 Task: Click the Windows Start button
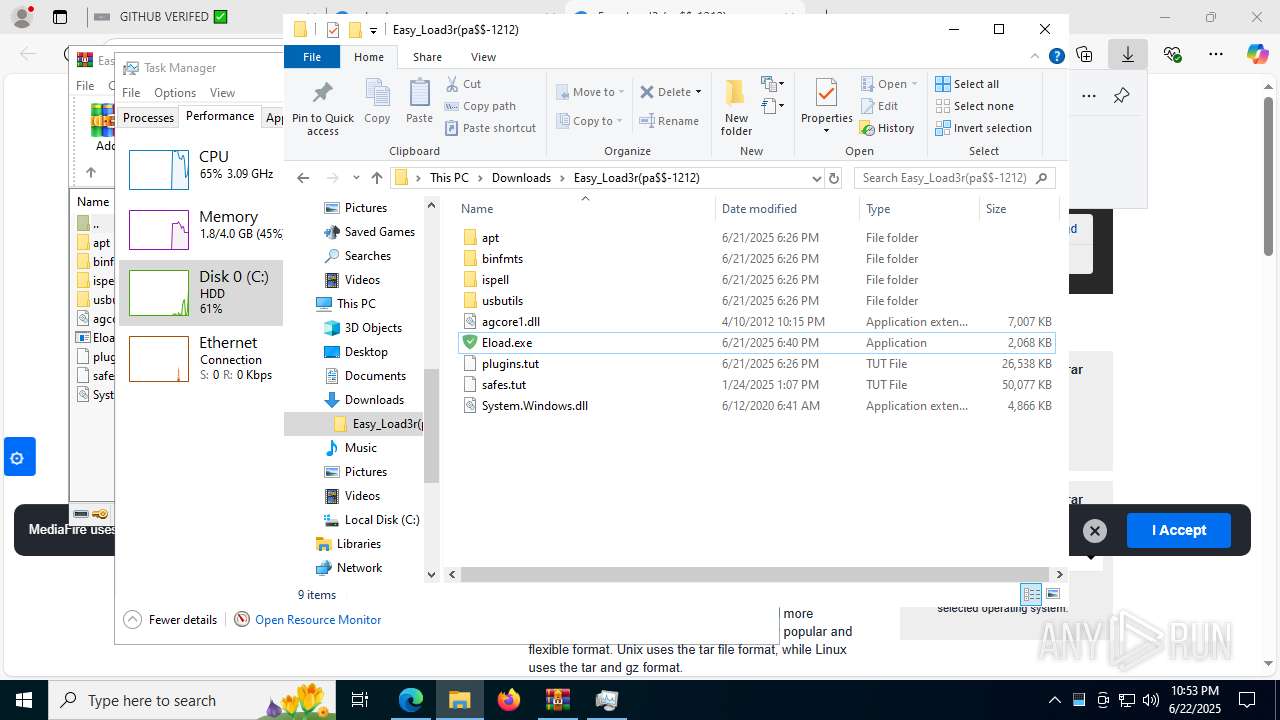coord(24,700)
